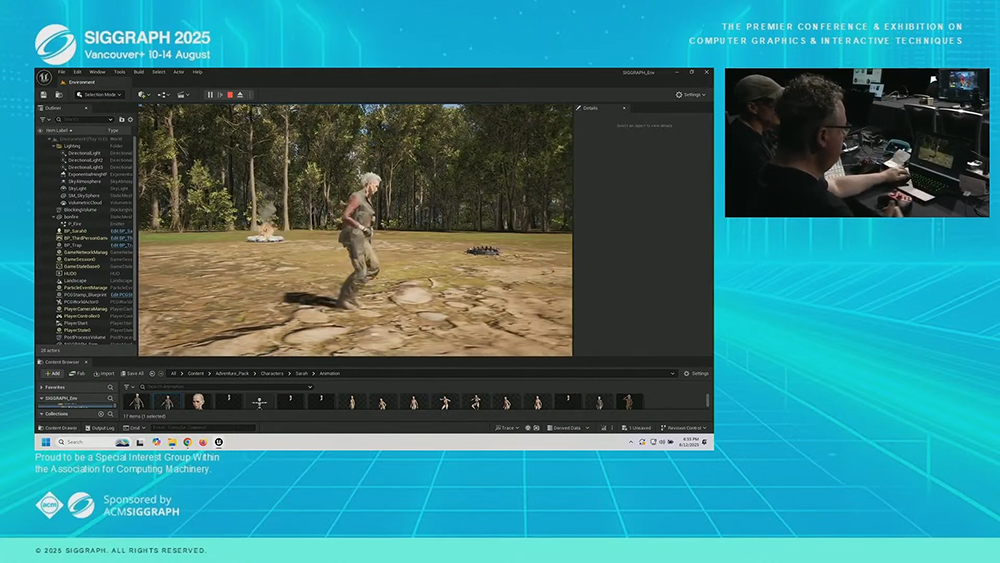Image resolution: width=1000 pixels, height=563 pixels.
Task: Click Add collection plus icon in Collections
Action: pos(101,414)
